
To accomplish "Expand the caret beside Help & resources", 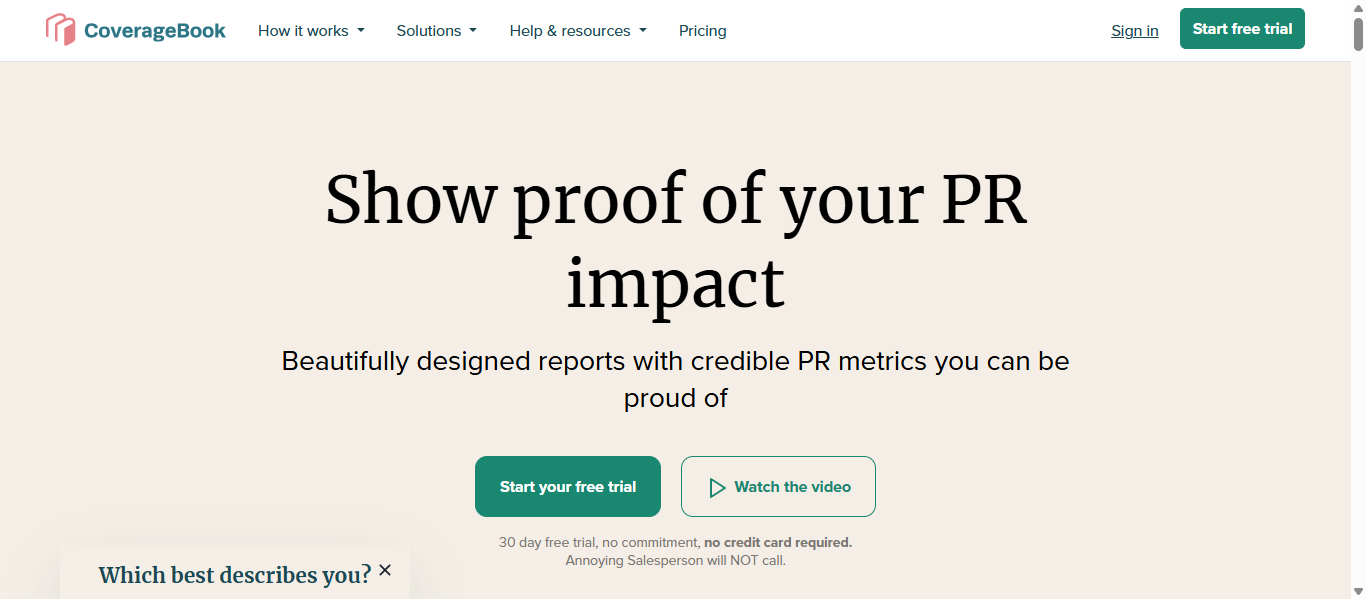I will 643,31.
